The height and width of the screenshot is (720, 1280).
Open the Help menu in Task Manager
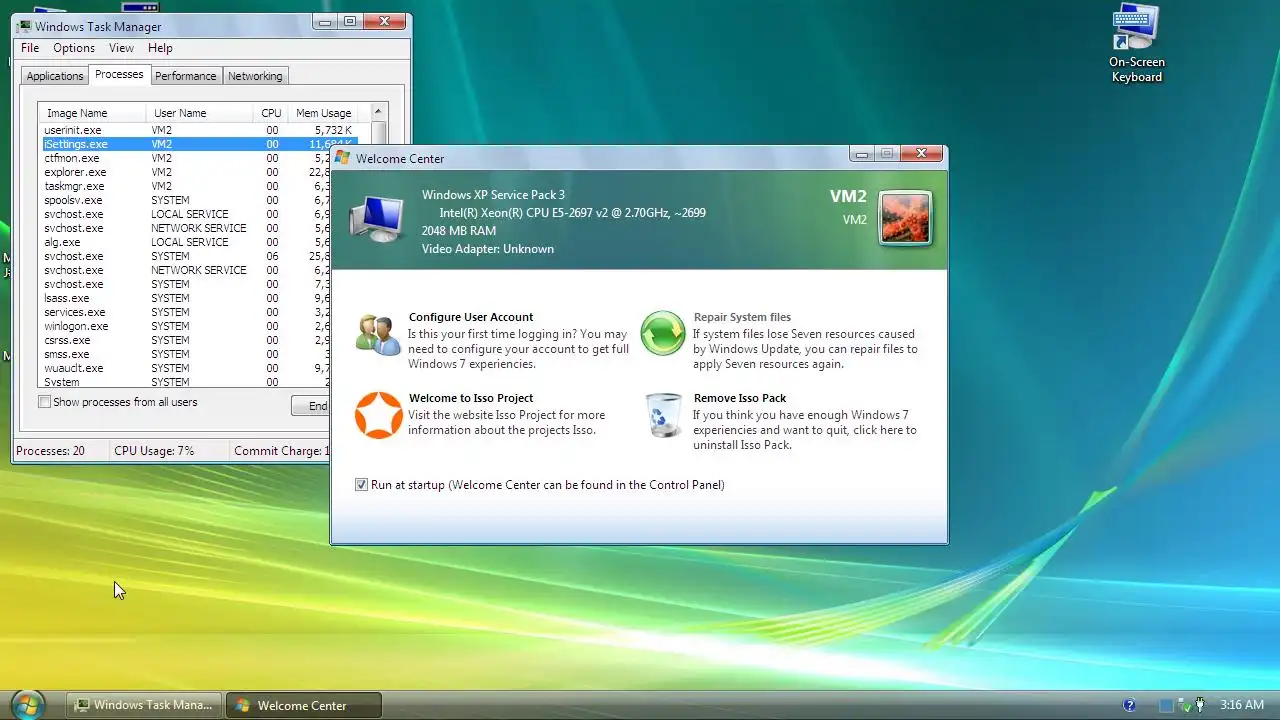click(160, 48)
